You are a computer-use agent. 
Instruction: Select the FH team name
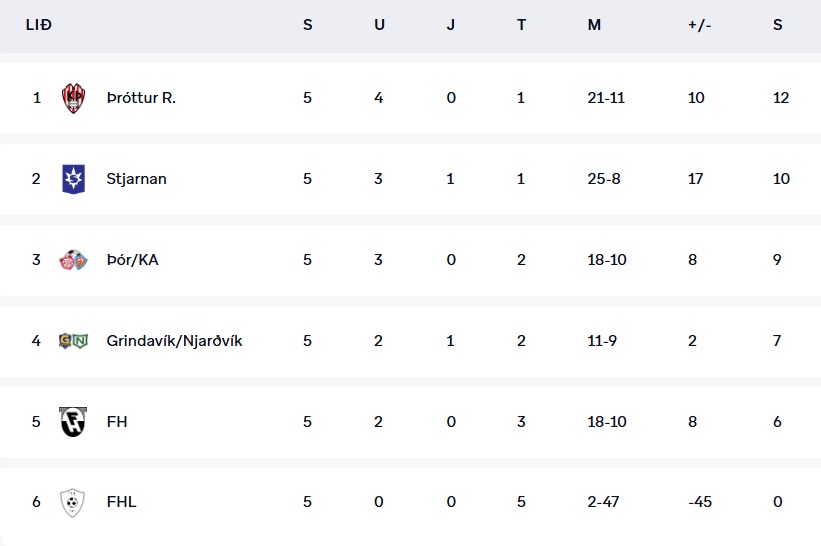[x=117, y=422]
